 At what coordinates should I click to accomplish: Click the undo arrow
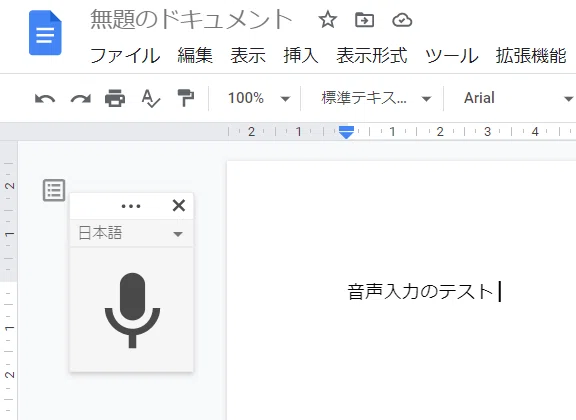click(x=45, y=98)
